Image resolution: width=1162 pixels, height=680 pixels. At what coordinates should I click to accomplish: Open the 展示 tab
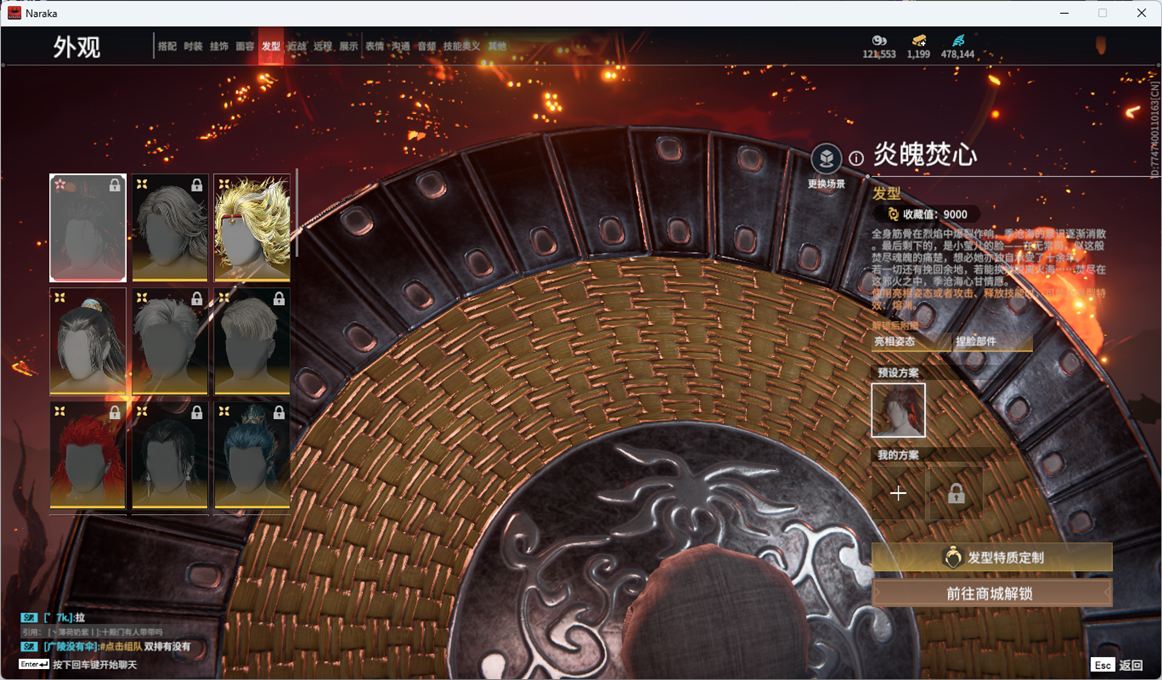coord(348,46)
